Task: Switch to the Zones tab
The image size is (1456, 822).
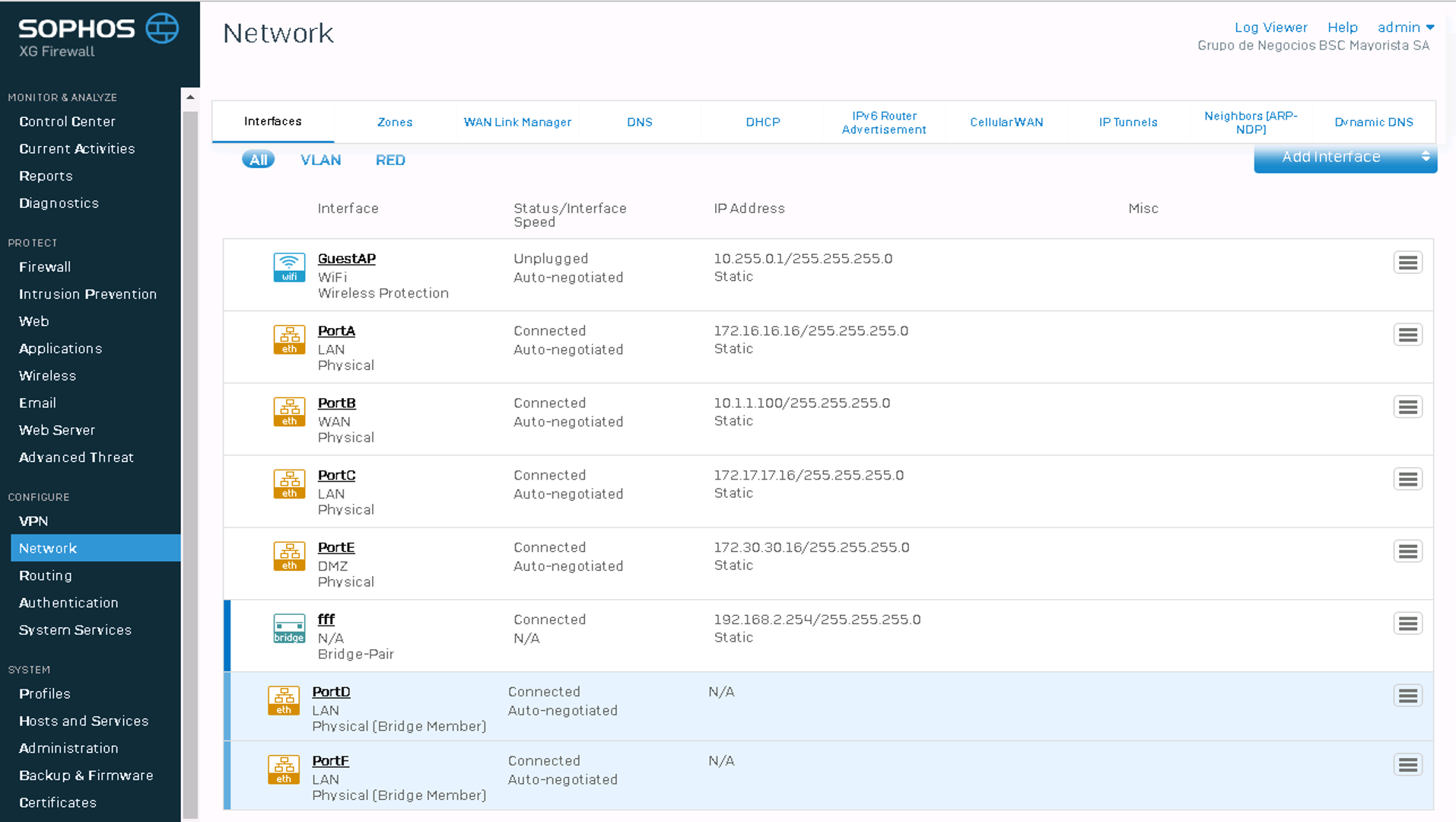Action: 395,123
